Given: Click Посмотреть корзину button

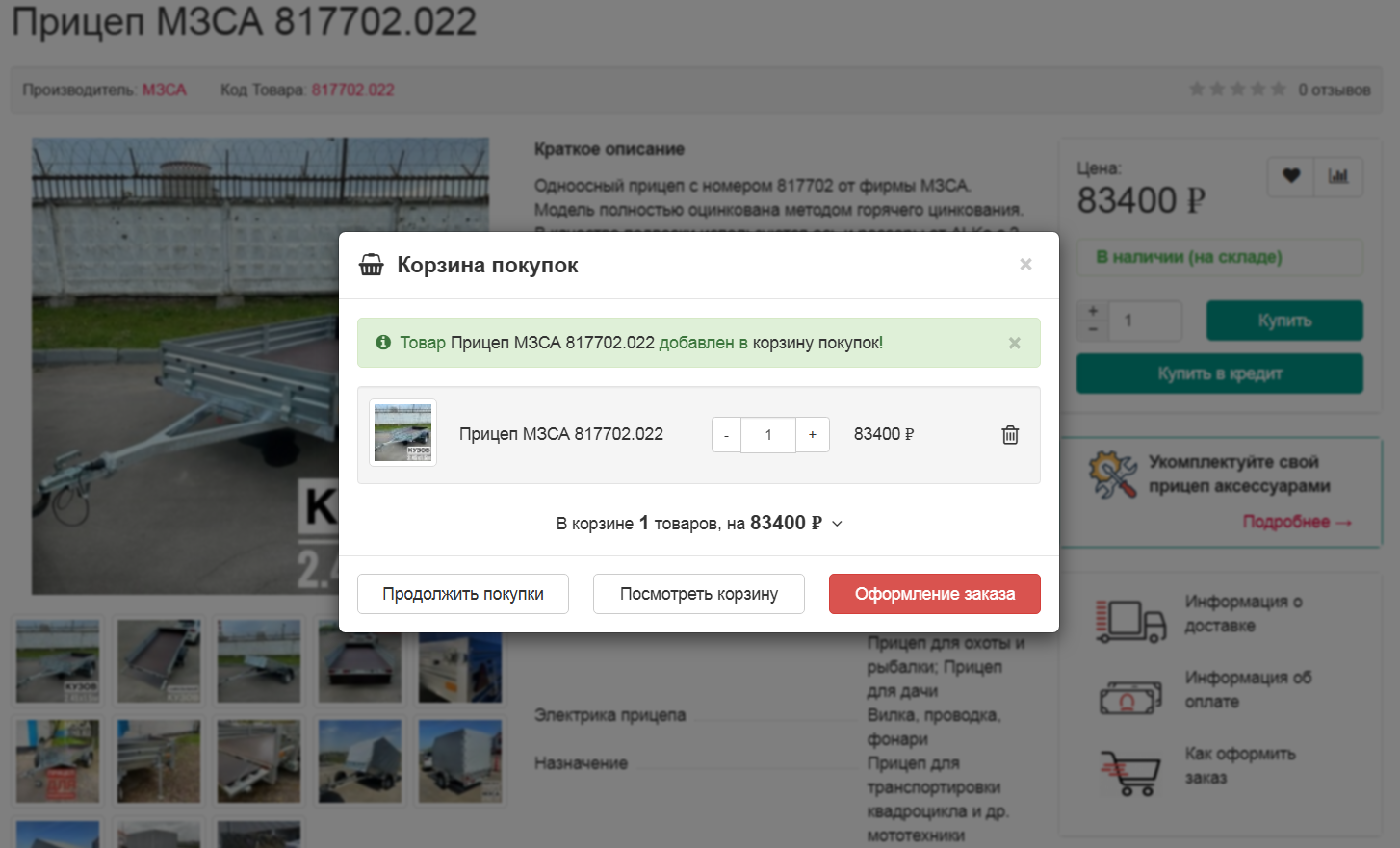Looking at the screenshot, I should (699, 594).
